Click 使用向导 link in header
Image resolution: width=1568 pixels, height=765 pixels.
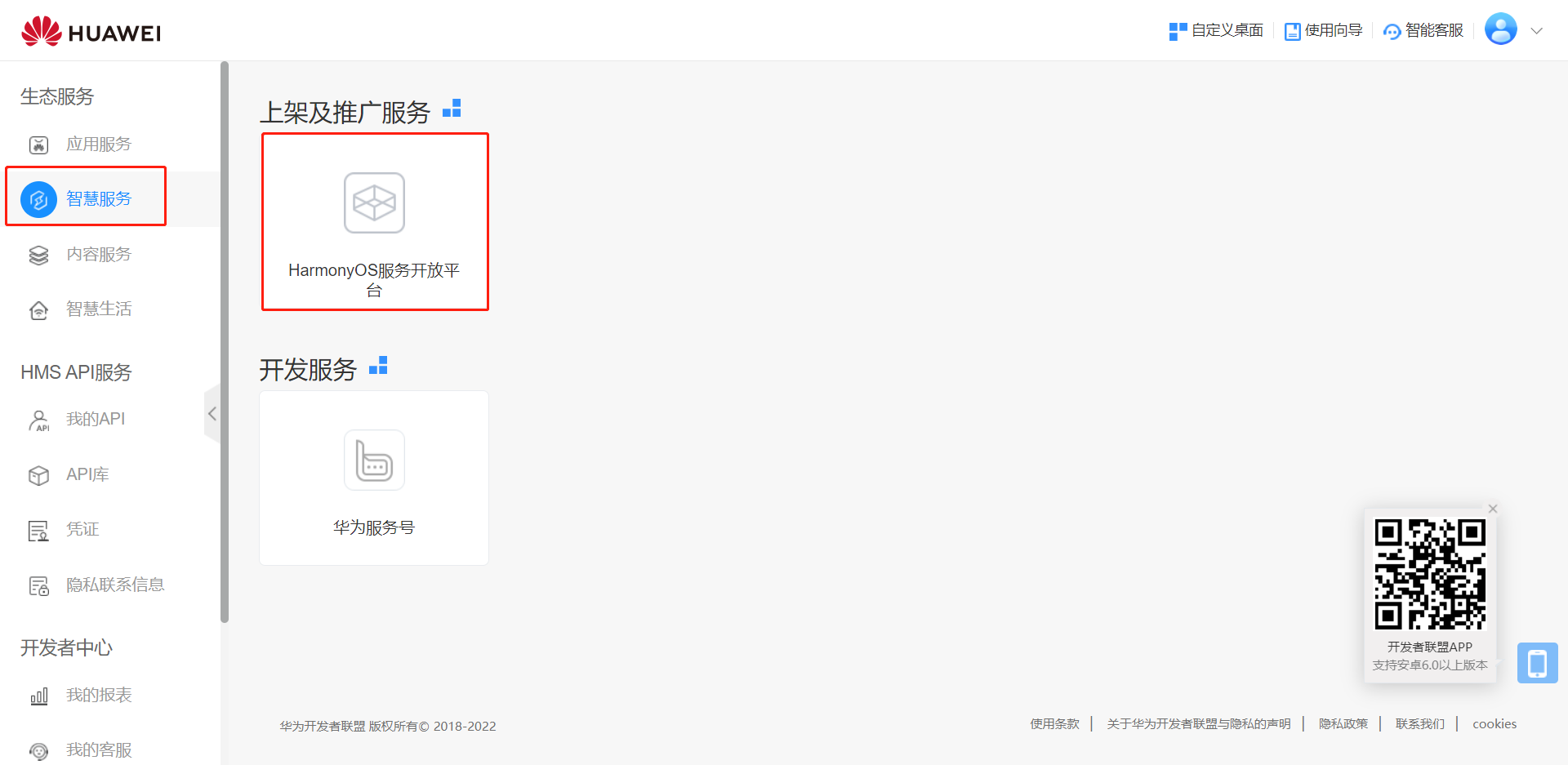click(x=1334, y=31)
